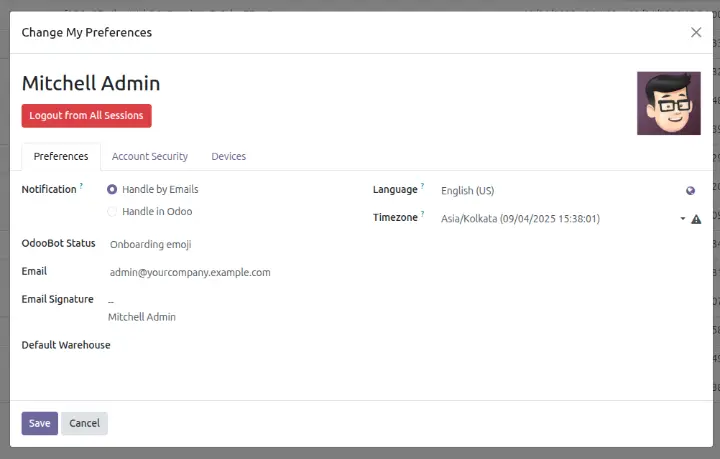
Task: Switch to the Account Security tab
Action: [x=149, y=156]
